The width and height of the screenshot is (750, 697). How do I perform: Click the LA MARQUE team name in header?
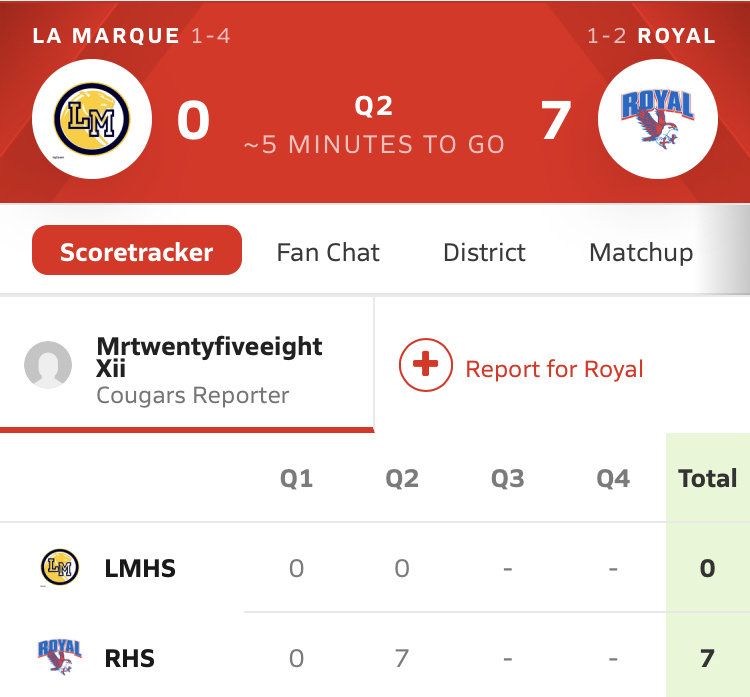[106, 37]
